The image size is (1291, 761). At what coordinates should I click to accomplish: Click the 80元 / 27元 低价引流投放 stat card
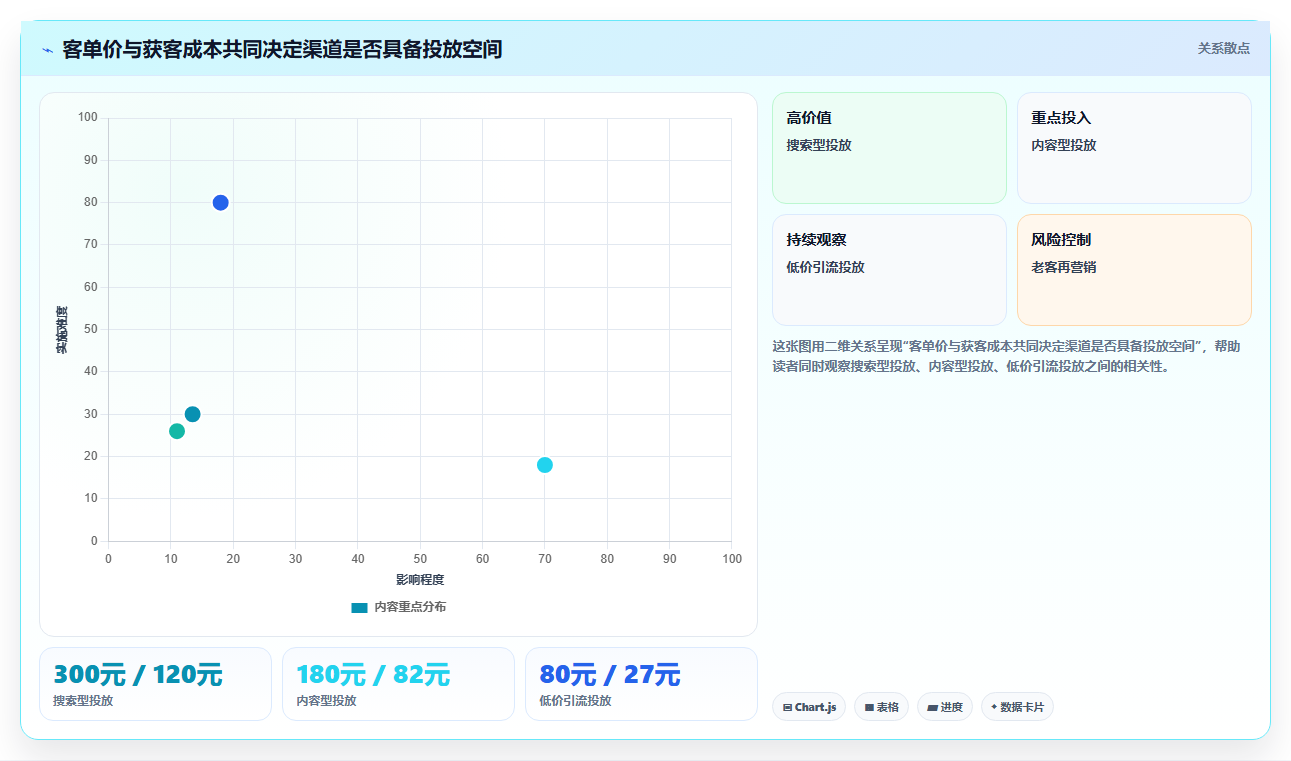tap(641, 684)
